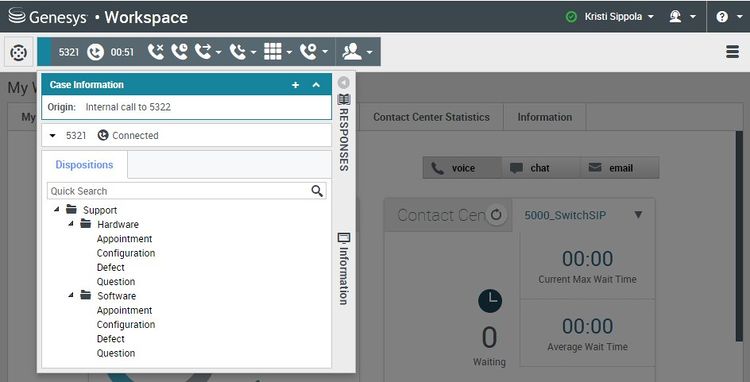Open the hamburger main menu icon
The height and width of the screenshot is (382, 750).
pos(732,52)
